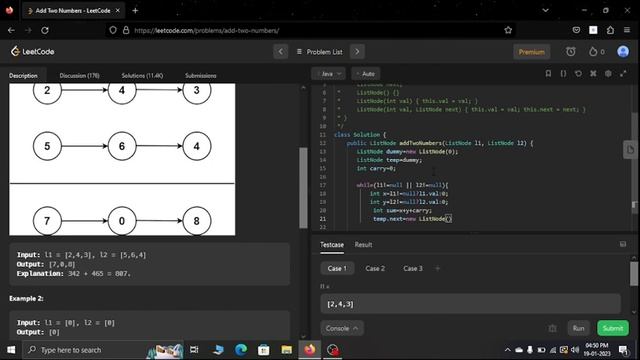Open a new browser tab
This screenshot has width=640, height=360.
tap(135, 11)
